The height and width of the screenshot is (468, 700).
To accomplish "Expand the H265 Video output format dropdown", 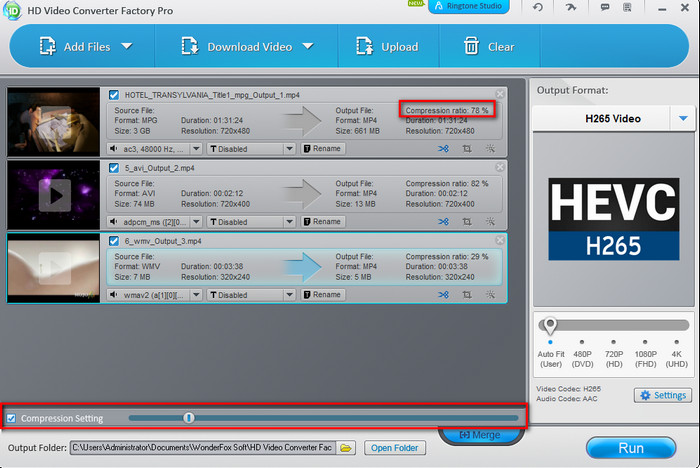I will click(683, 118).
